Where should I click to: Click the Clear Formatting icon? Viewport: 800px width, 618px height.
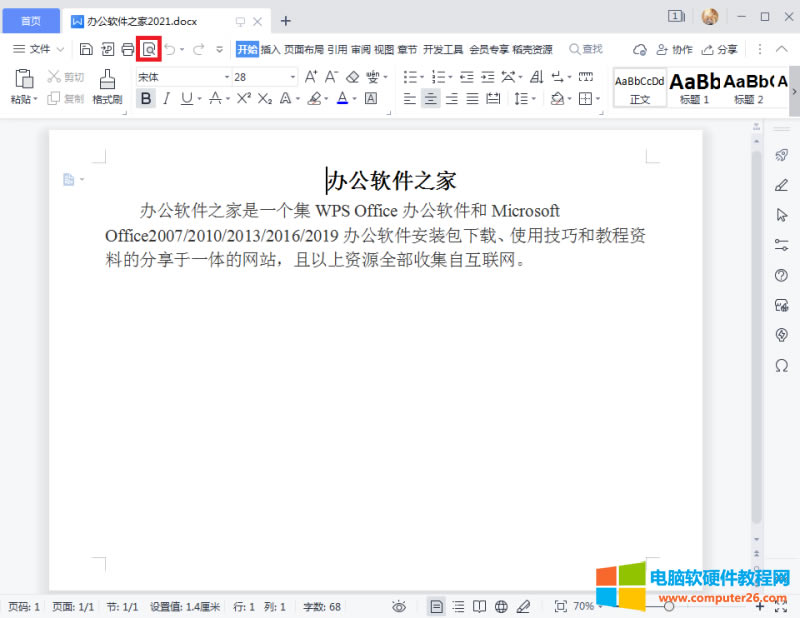coord(351,75)
